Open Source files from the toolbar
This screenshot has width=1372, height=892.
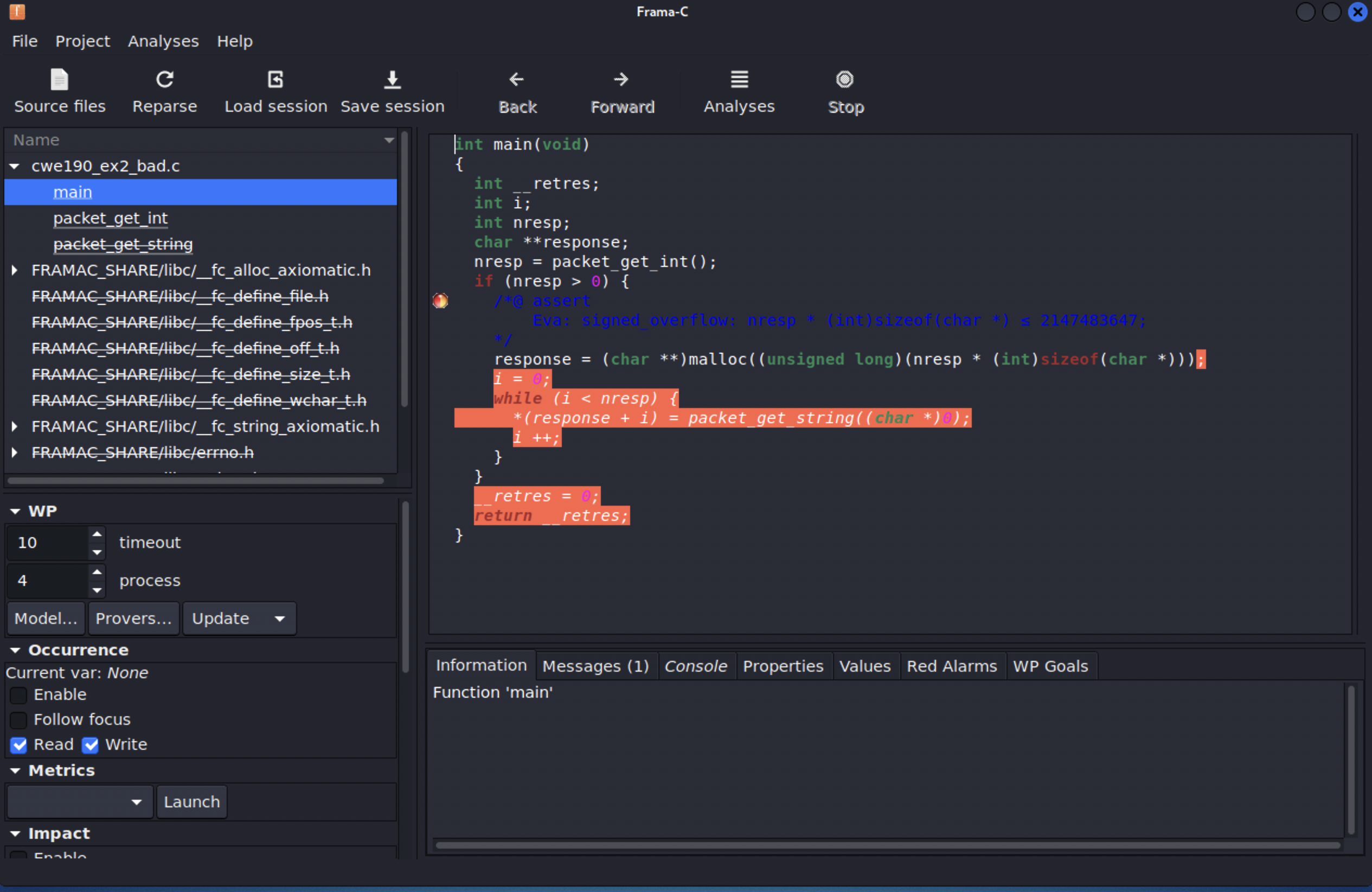pyautogui.click(x=59, y=92)
